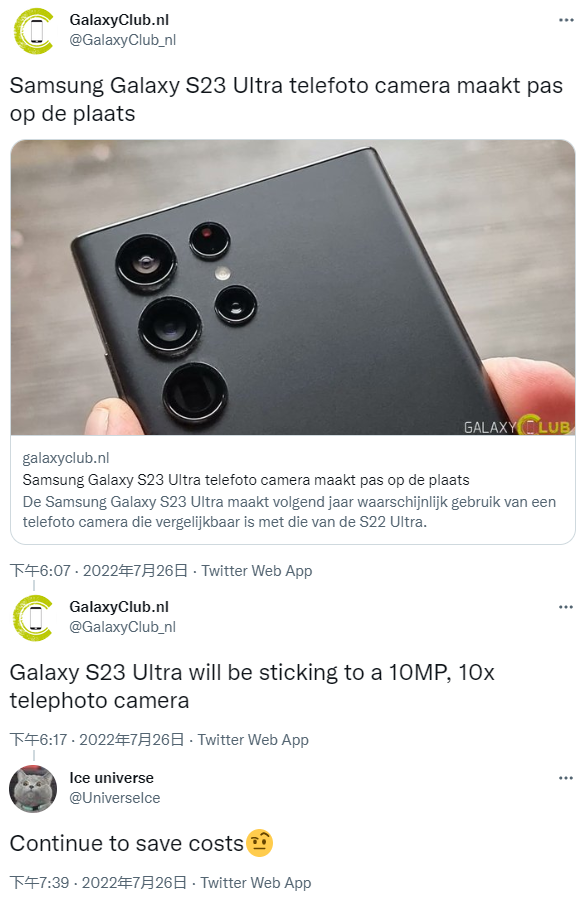Open the 下午6:07 timestamp of the first tweet
This screenshot has height=900, width=586.
point(99,571)
